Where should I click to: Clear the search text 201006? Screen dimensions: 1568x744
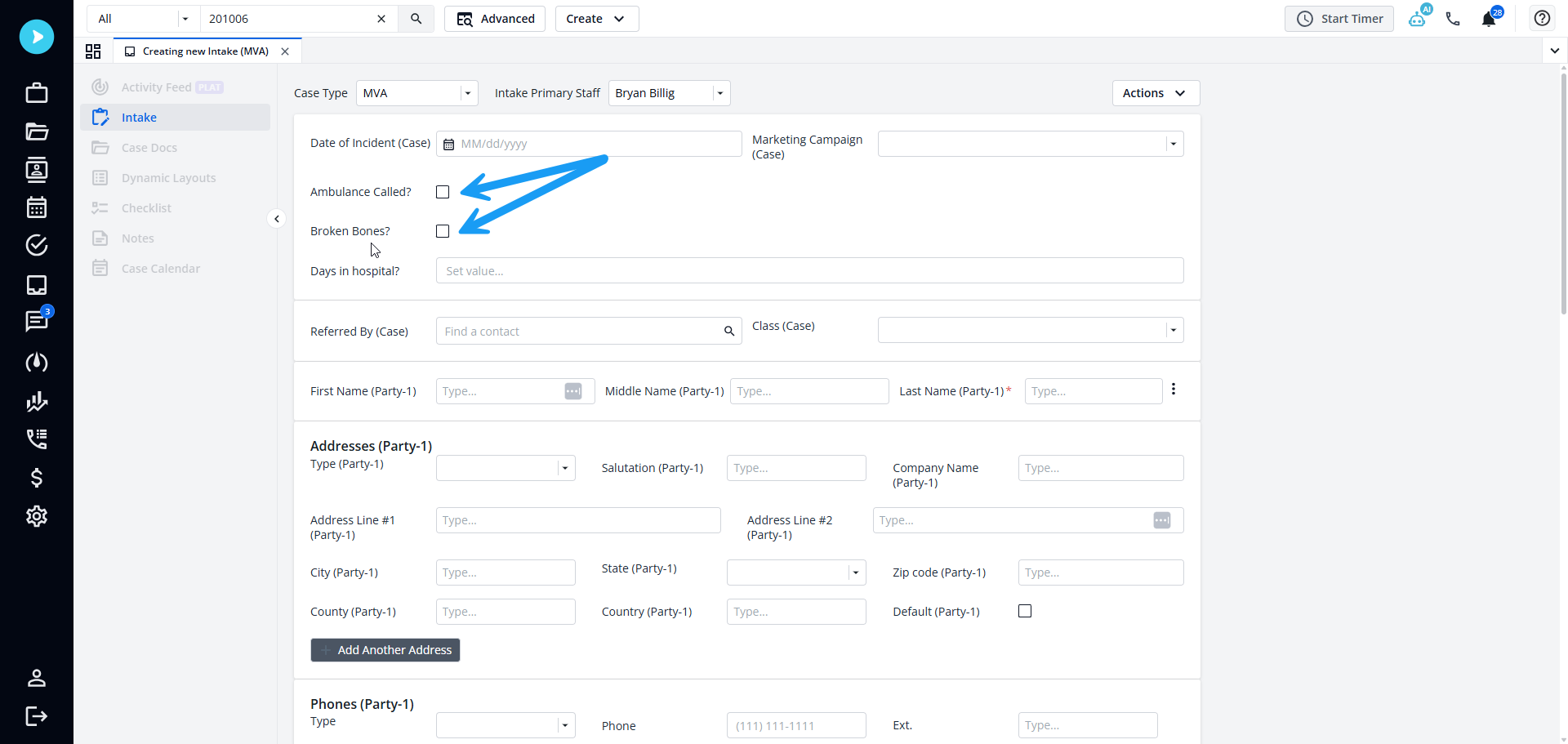click(381, 19)
